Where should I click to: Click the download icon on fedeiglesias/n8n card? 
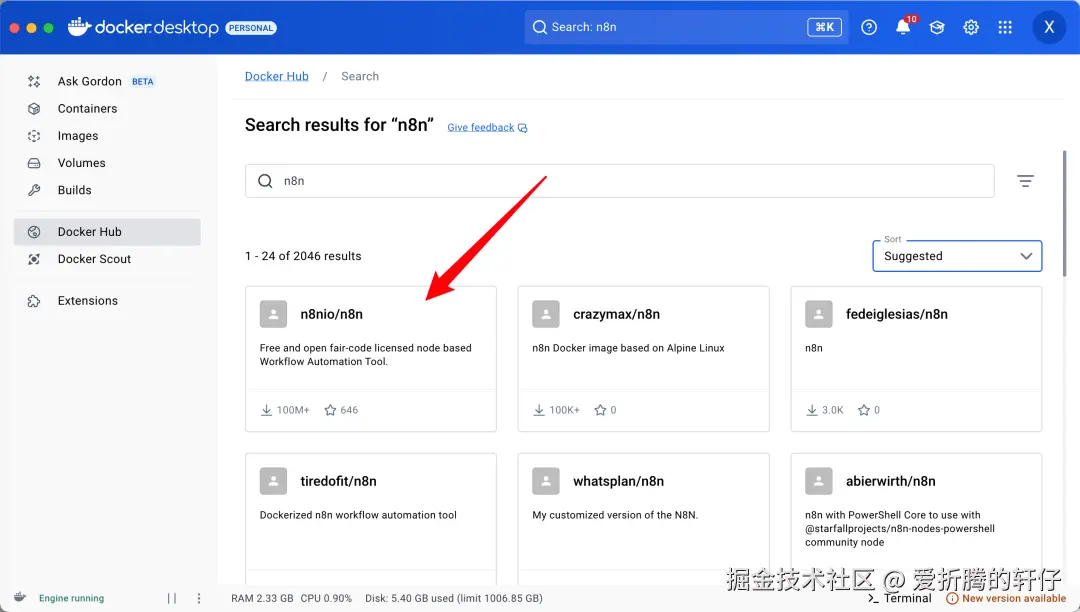[812, 410]
